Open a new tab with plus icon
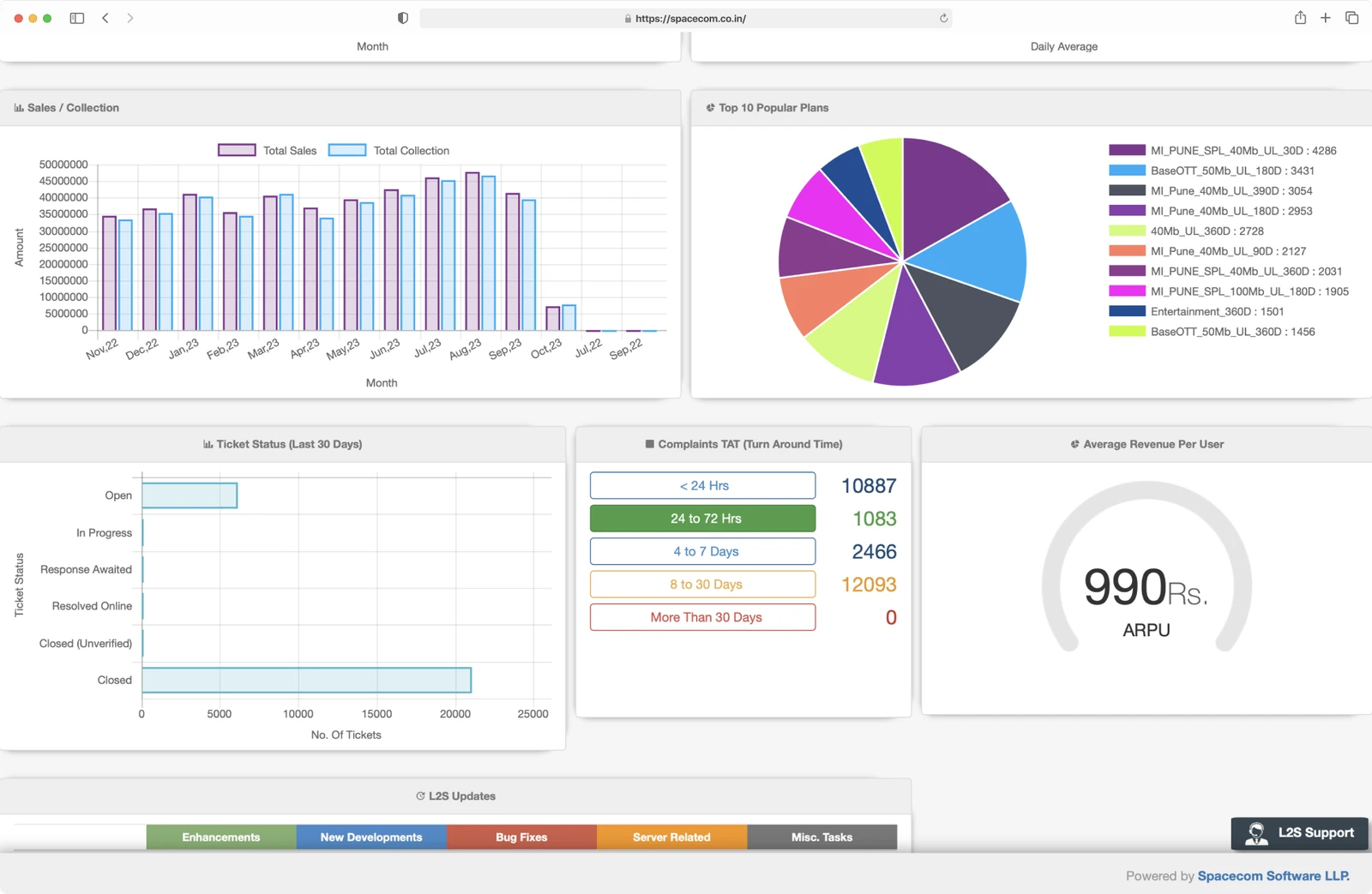This screenshot has width=1372, height=894. (1326, 18)
